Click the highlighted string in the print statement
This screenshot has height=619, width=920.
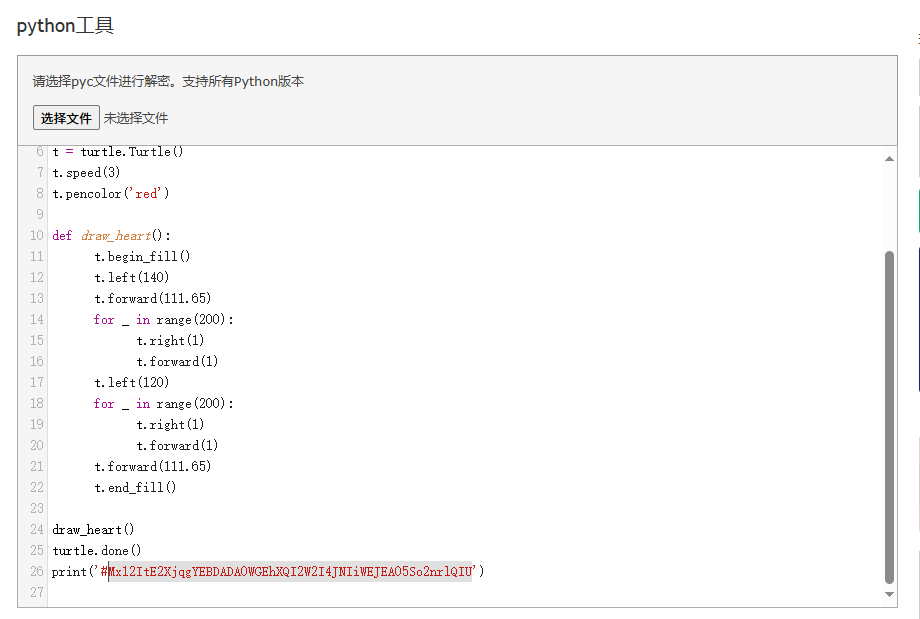290,571
